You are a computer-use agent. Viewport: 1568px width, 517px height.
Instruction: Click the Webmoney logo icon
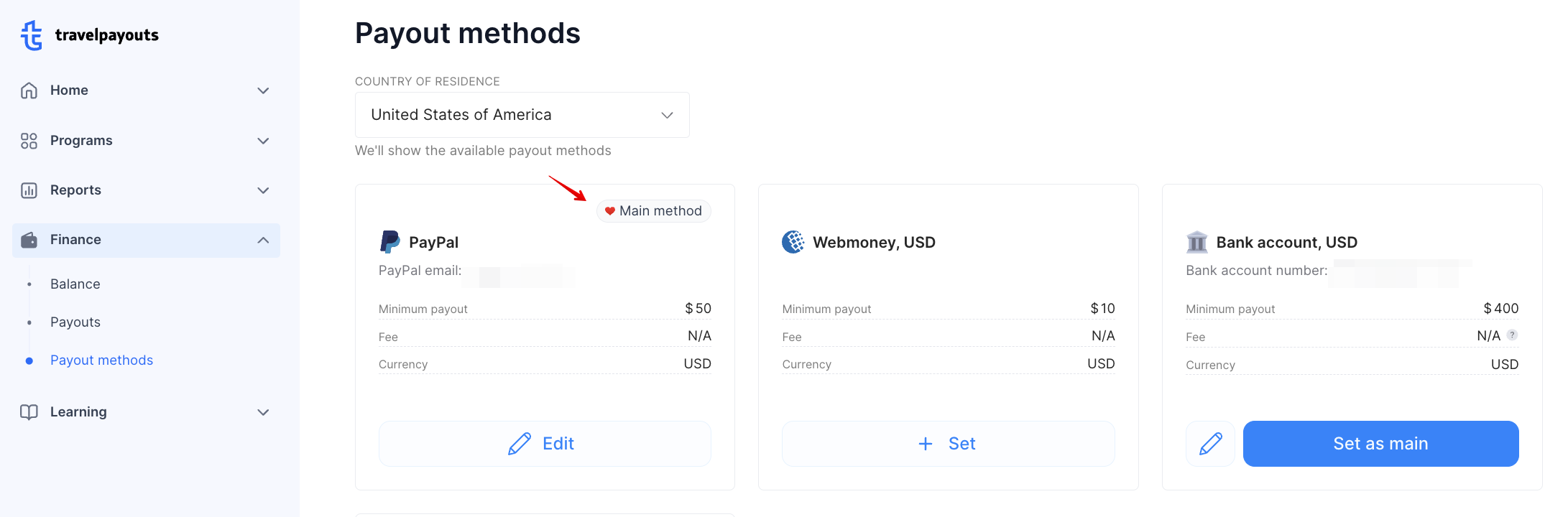(x=793, y=242)
